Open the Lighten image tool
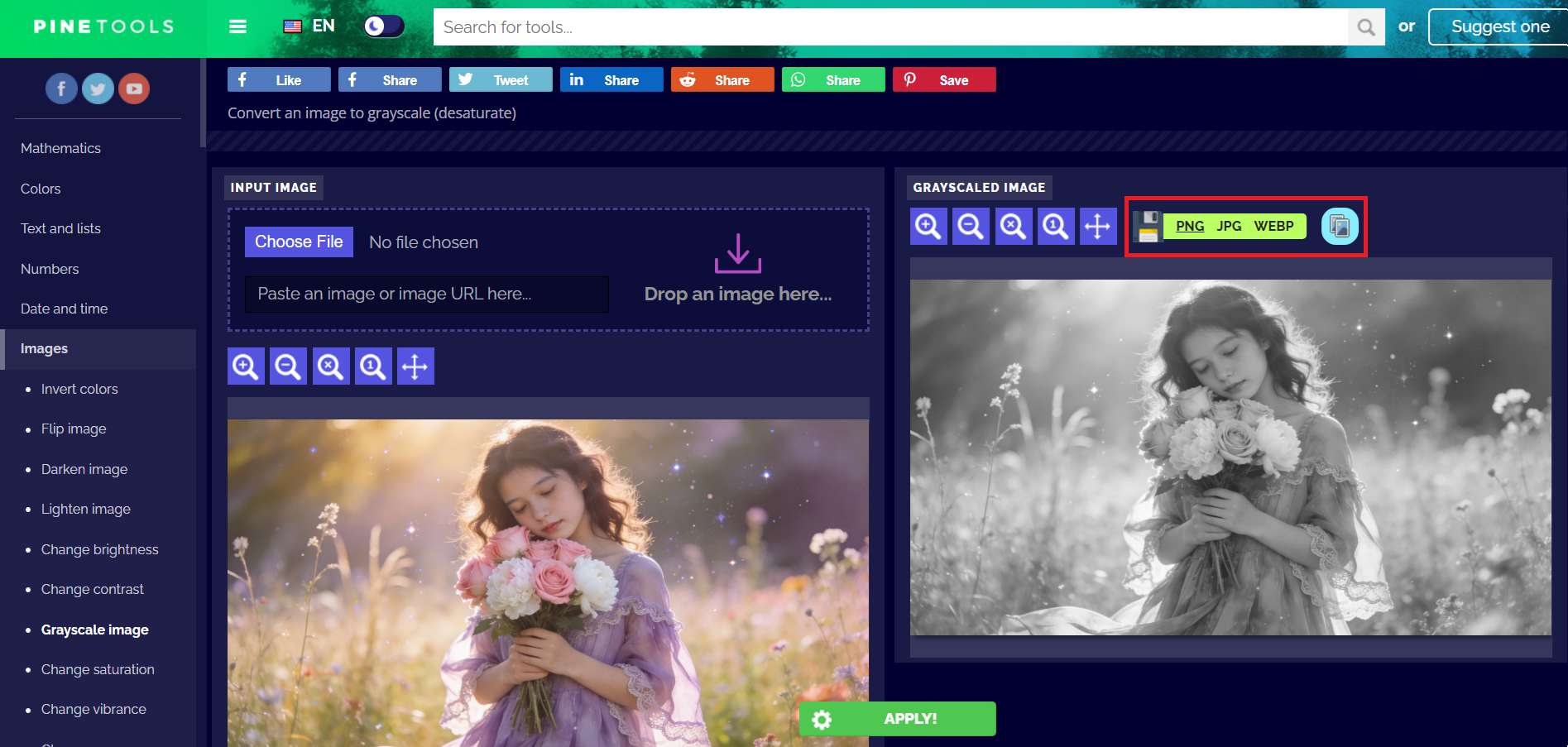Viewport: 1568px width, 747px height. pyautogui.click(x=86, y=509)
